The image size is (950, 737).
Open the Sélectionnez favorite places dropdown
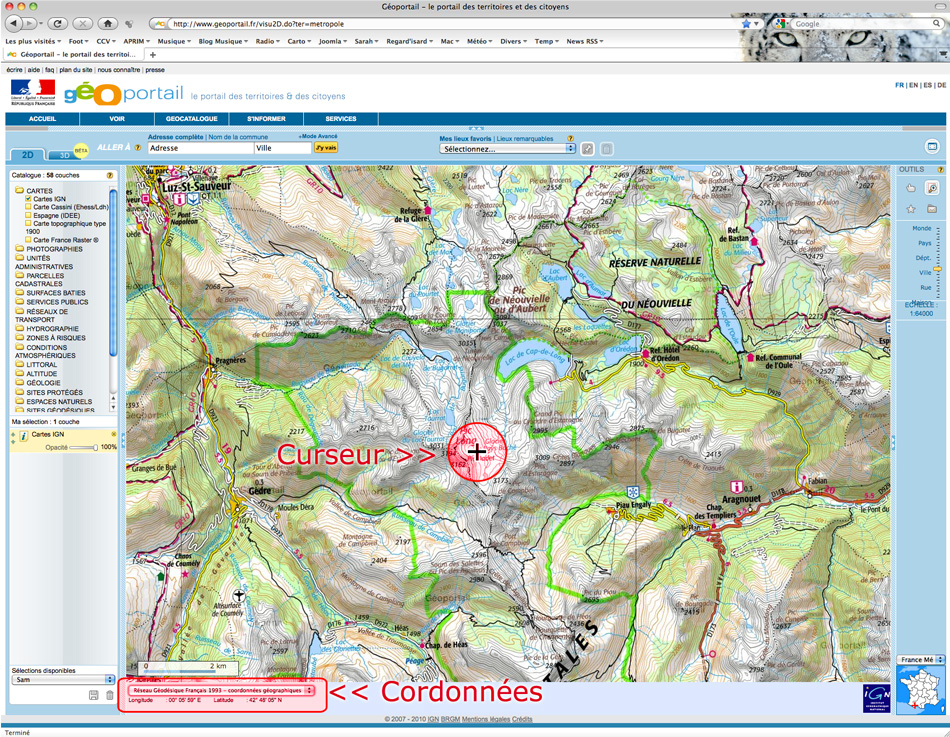[507, 149]
